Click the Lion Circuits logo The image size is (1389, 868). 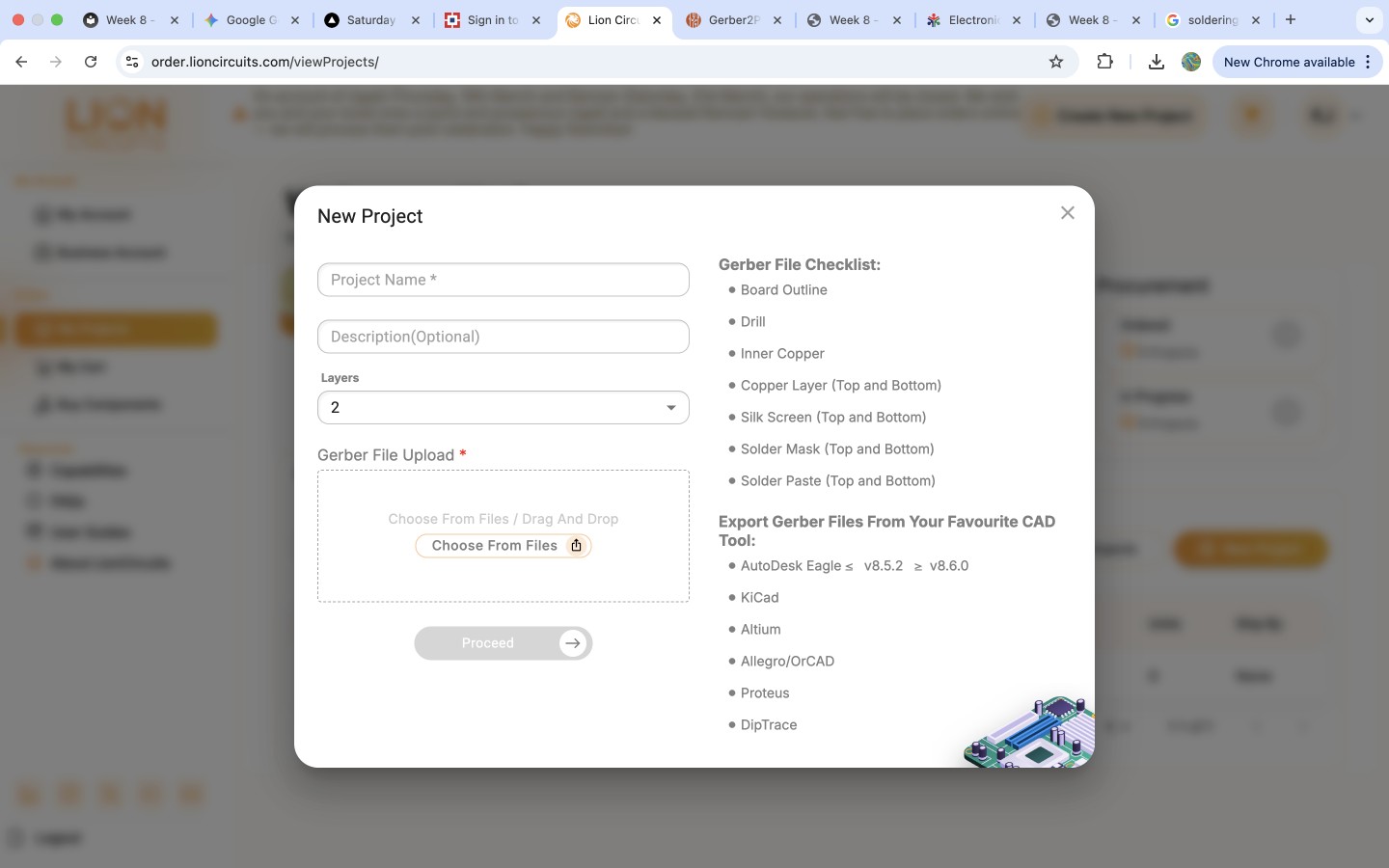point(114,122)
